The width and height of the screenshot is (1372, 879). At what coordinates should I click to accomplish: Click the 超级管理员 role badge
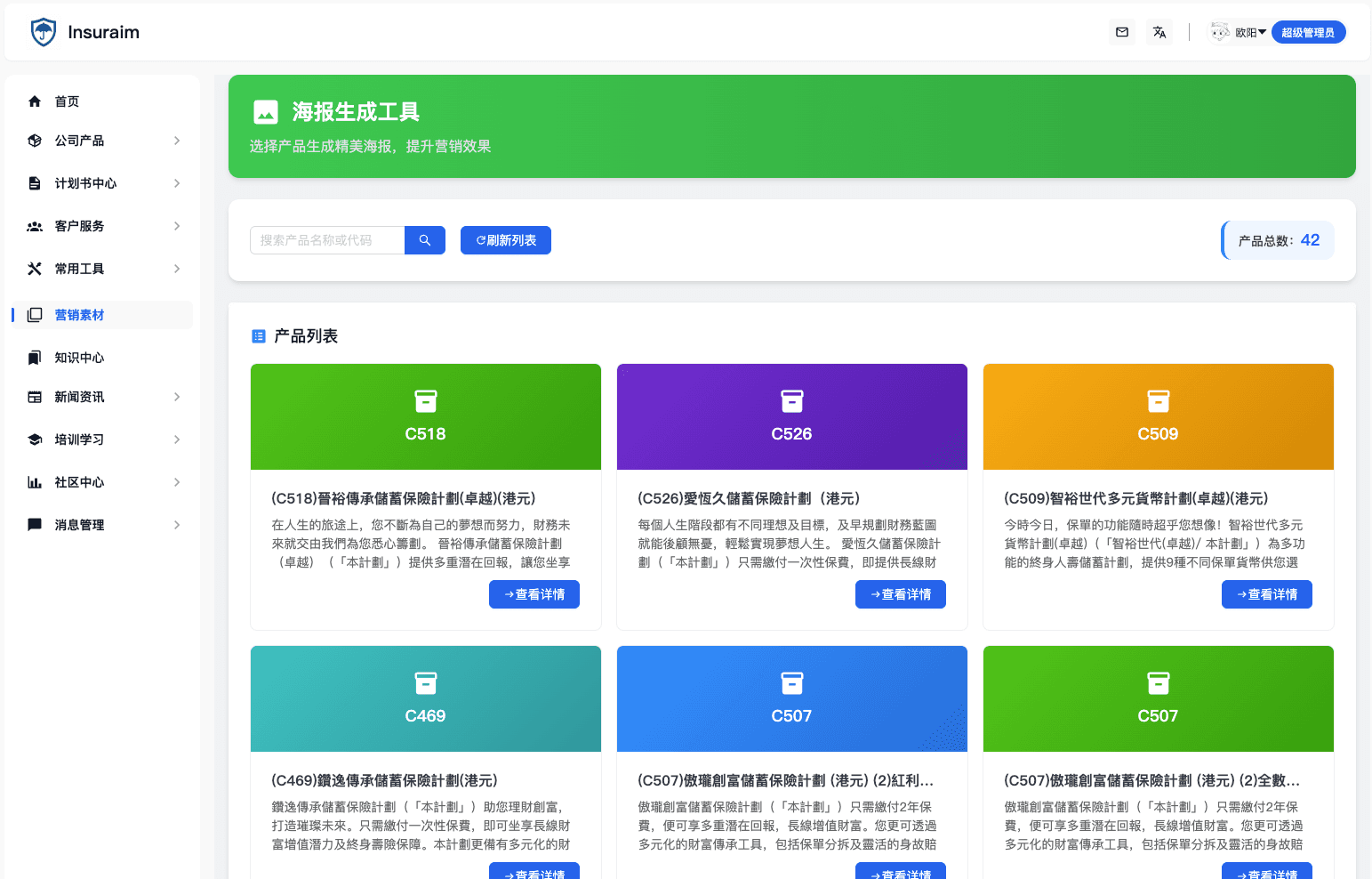[x=1308, y=31]
